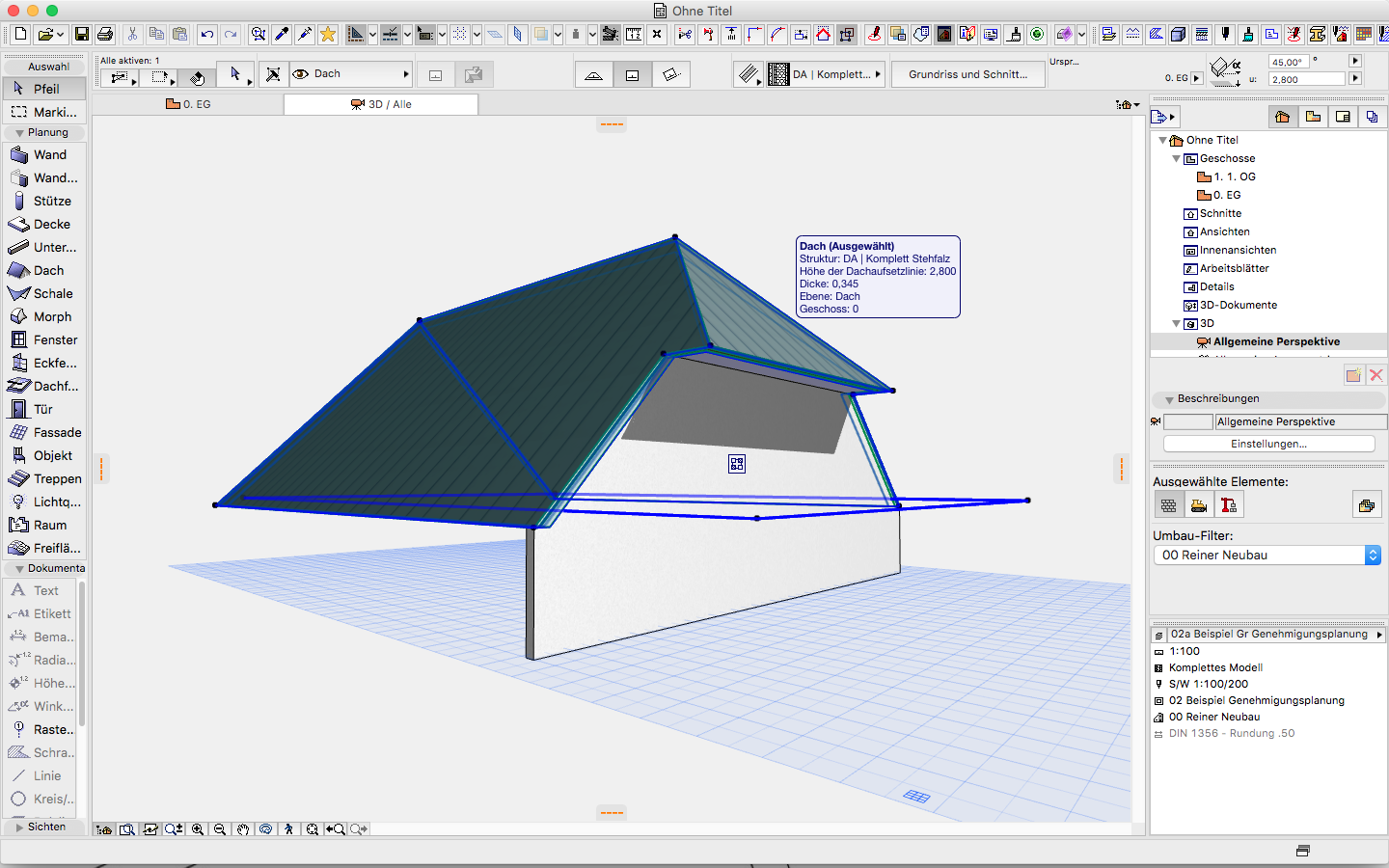Screen dimensions: 1389x868
Task: Select the Dach (roof) tool in toolbox
Action: pos(44,270)
